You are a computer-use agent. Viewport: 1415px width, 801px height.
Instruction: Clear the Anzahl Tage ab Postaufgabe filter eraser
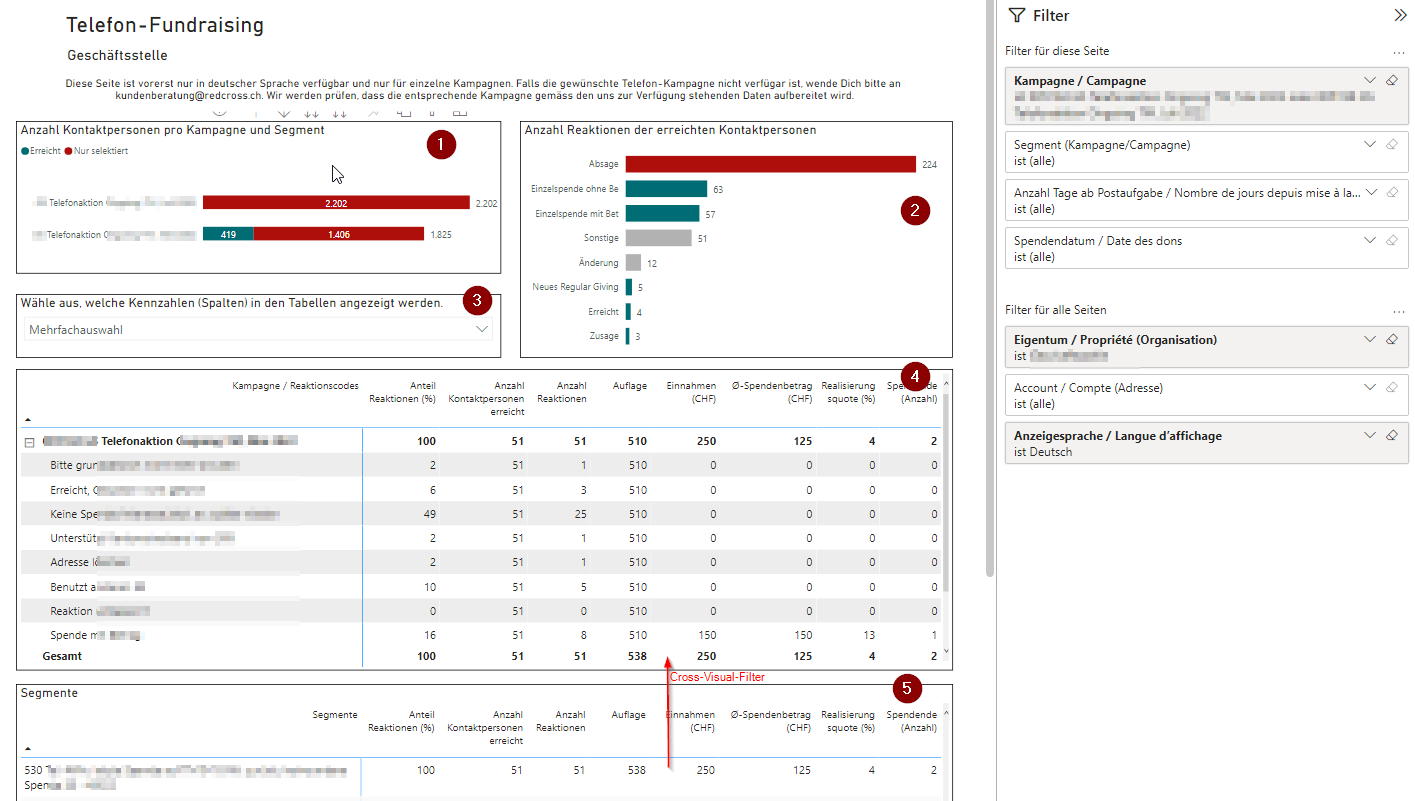point(1391,192)
